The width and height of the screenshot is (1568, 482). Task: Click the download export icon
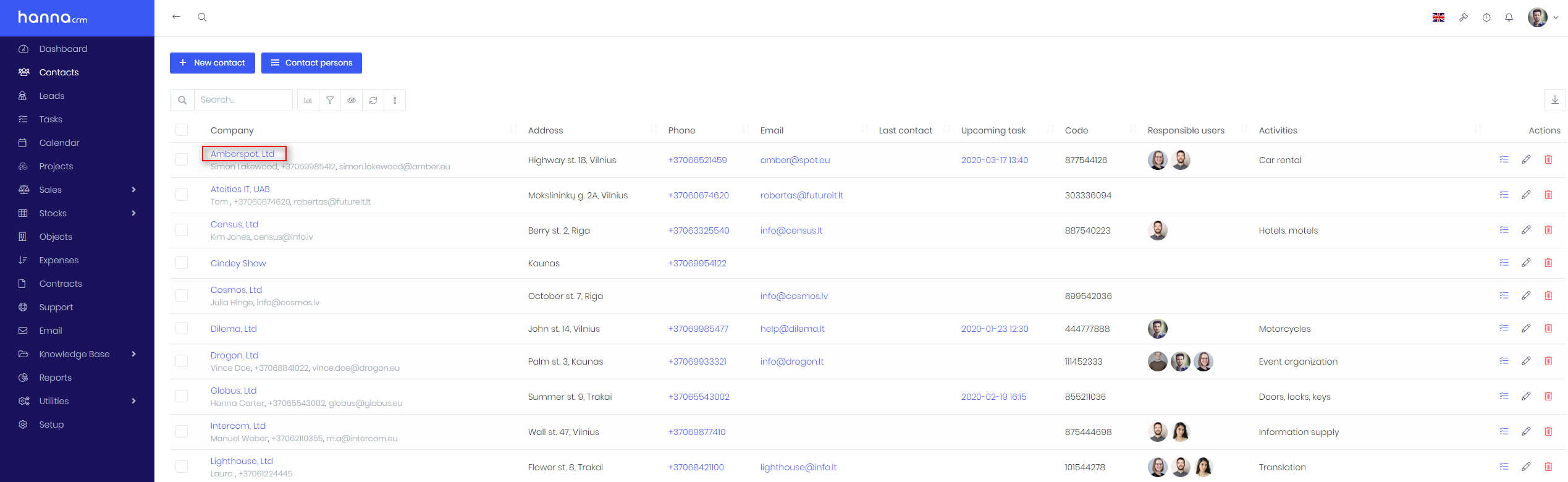pyautogui.click(x=1555, y=100)
